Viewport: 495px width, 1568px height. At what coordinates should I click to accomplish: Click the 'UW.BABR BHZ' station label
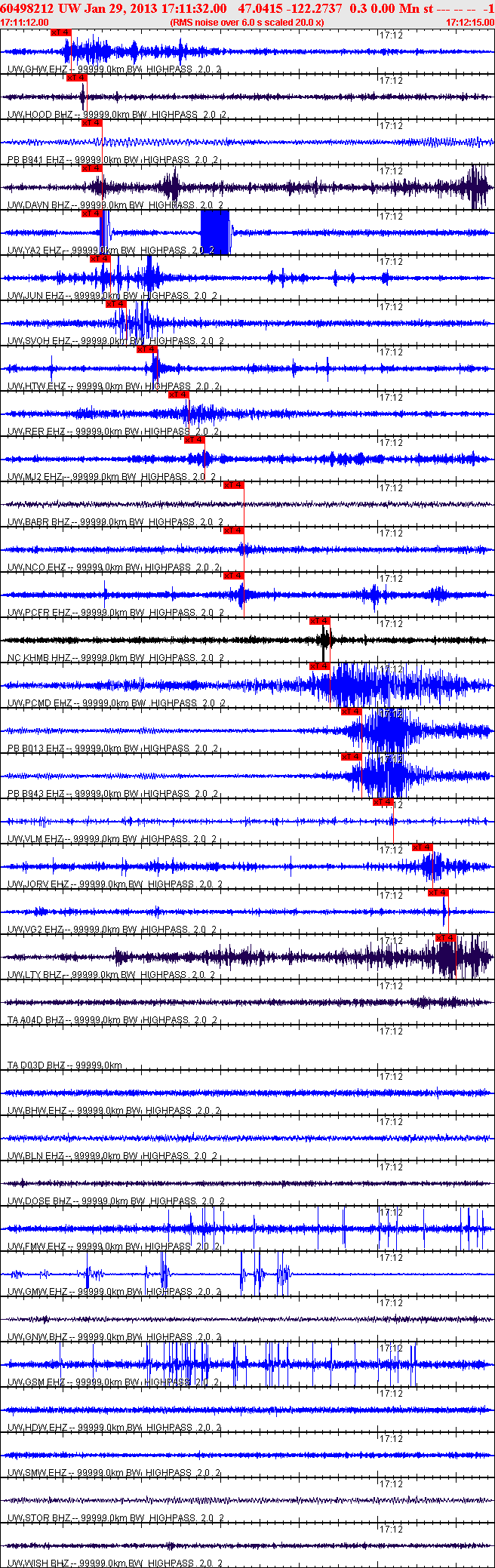(x=39, y=522)
